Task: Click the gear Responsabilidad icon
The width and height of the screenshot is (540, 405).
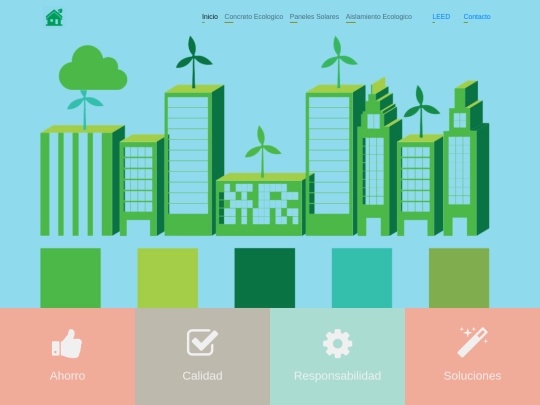Action: pyautogui.click(x=338, y=343)
